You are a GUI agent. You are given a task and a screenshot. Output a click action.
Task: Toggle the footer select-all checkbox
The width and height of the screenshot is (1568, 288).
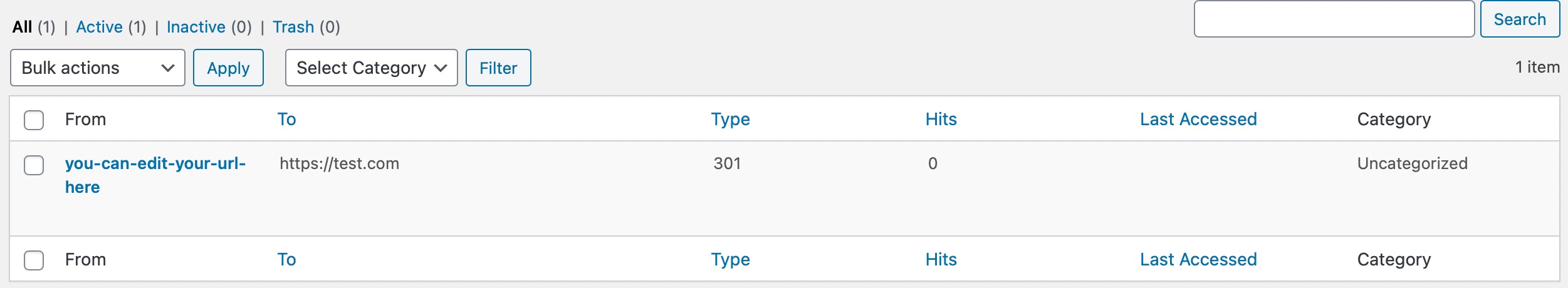click(x=34, y=260)
